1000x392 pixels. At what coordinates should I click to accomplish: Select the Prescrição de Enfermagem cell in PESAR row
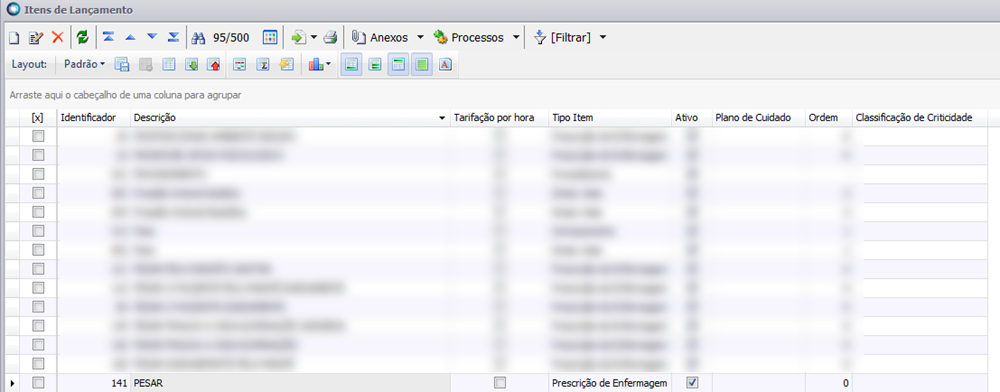pos(610,383)
